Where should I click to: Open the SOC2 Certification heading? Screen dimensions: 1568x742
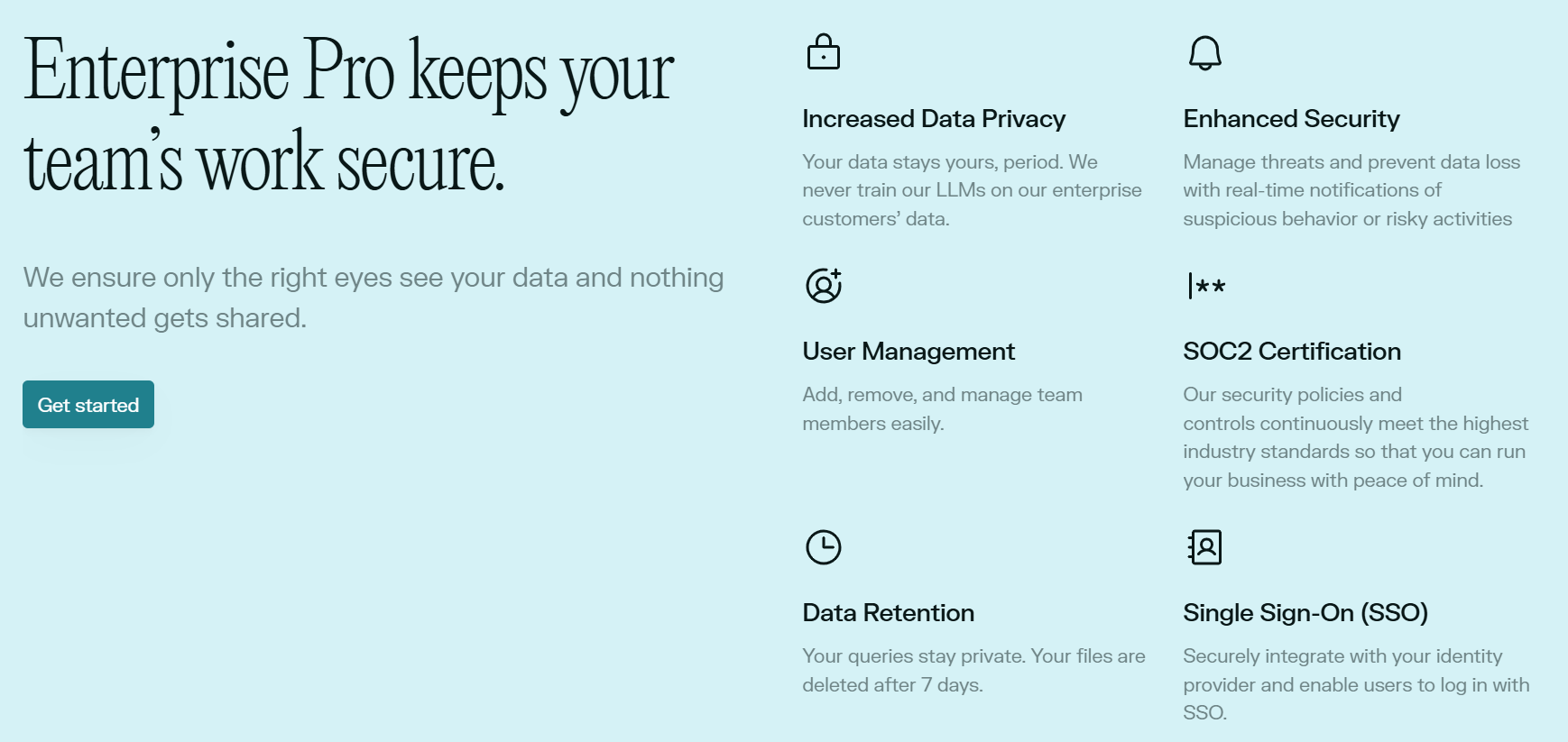[1292, 352]
